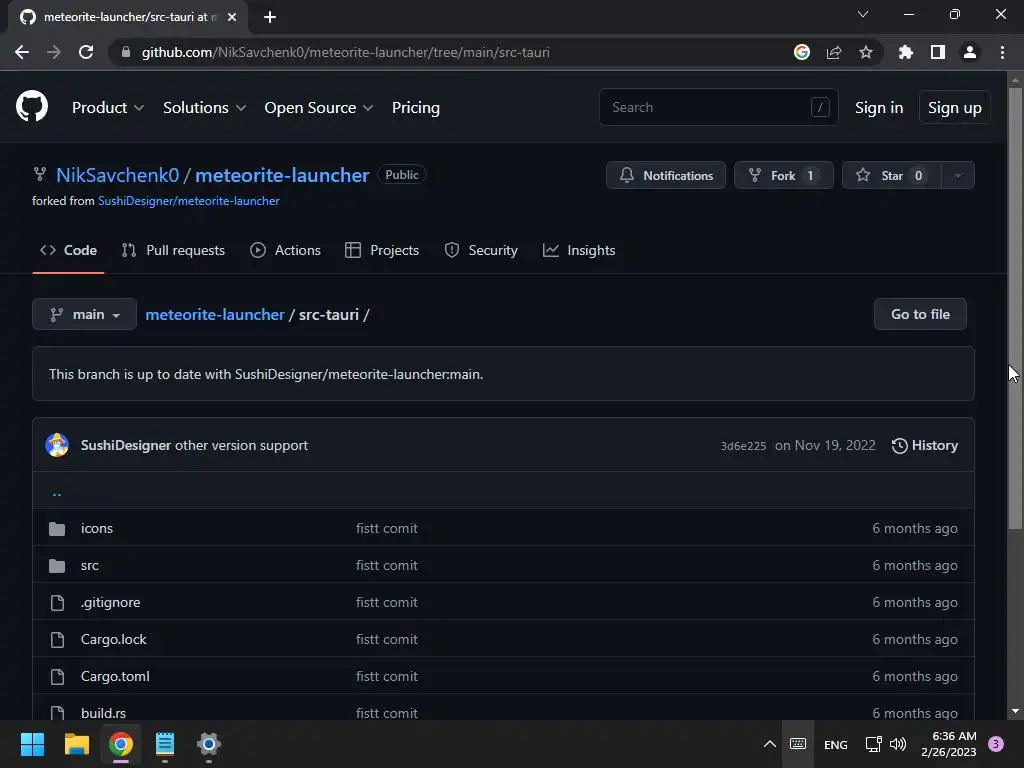Click the page vertical scrollbar
The image size is (1024, 768).
(1015, 308)
